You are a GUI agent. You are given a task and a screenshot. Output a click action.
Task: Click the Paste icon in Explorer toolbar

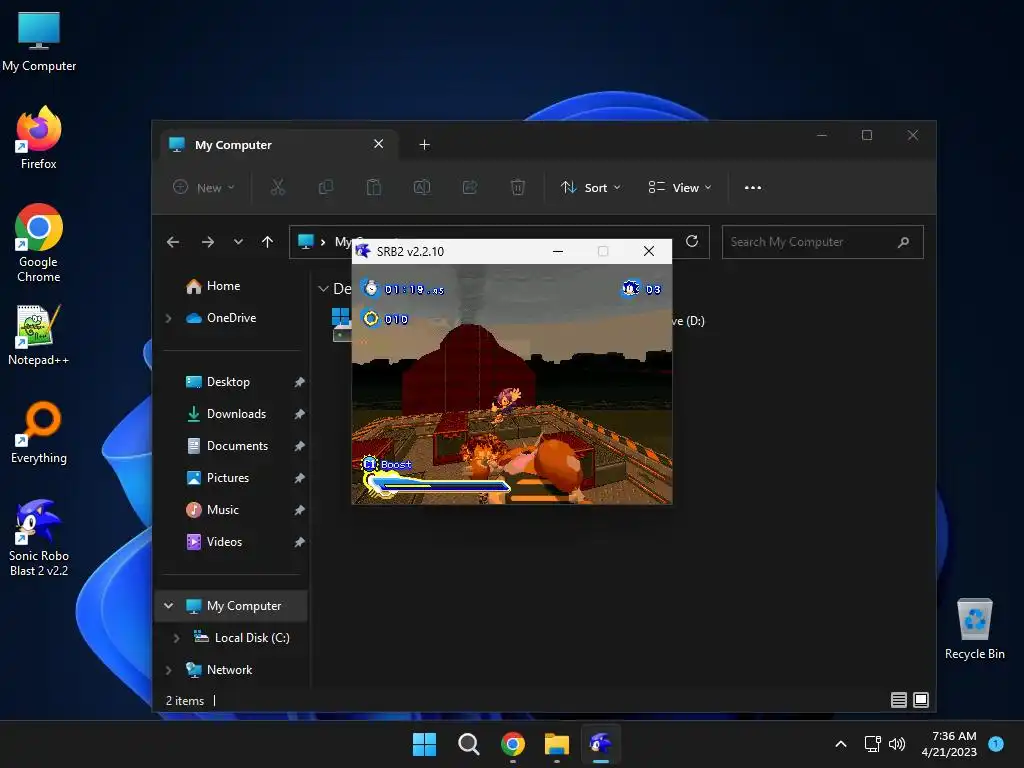(x=374, y=187)
